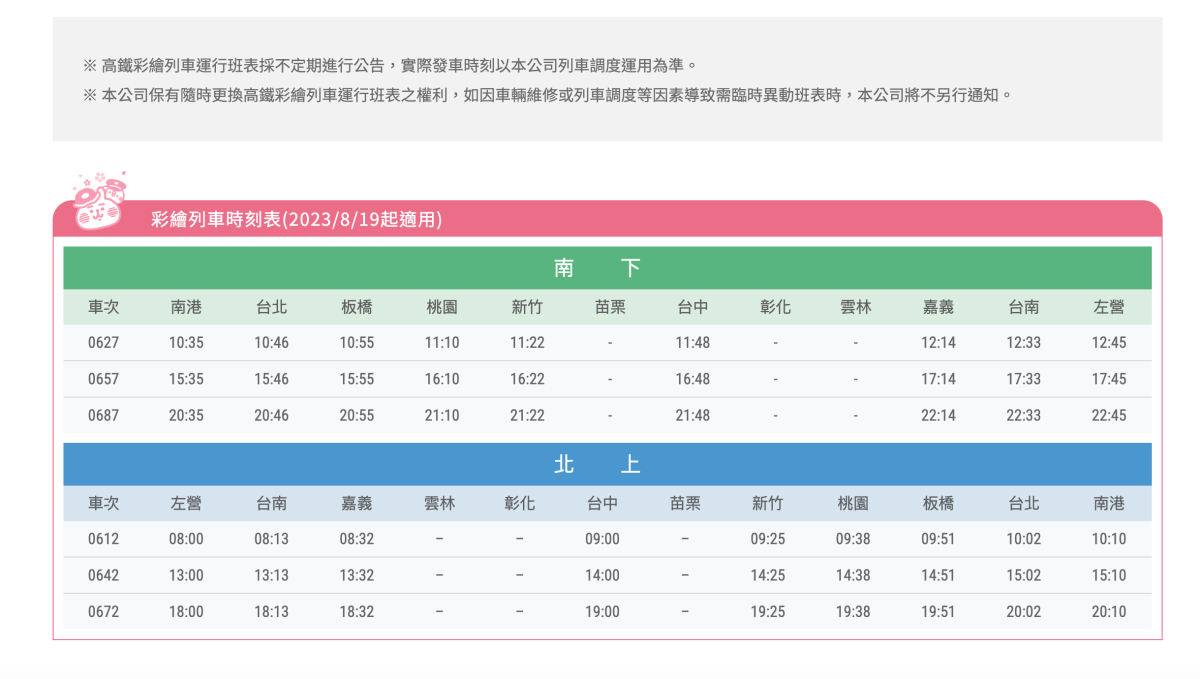Click the 16:10 桃園 time of train 0657

coord(442,379)
